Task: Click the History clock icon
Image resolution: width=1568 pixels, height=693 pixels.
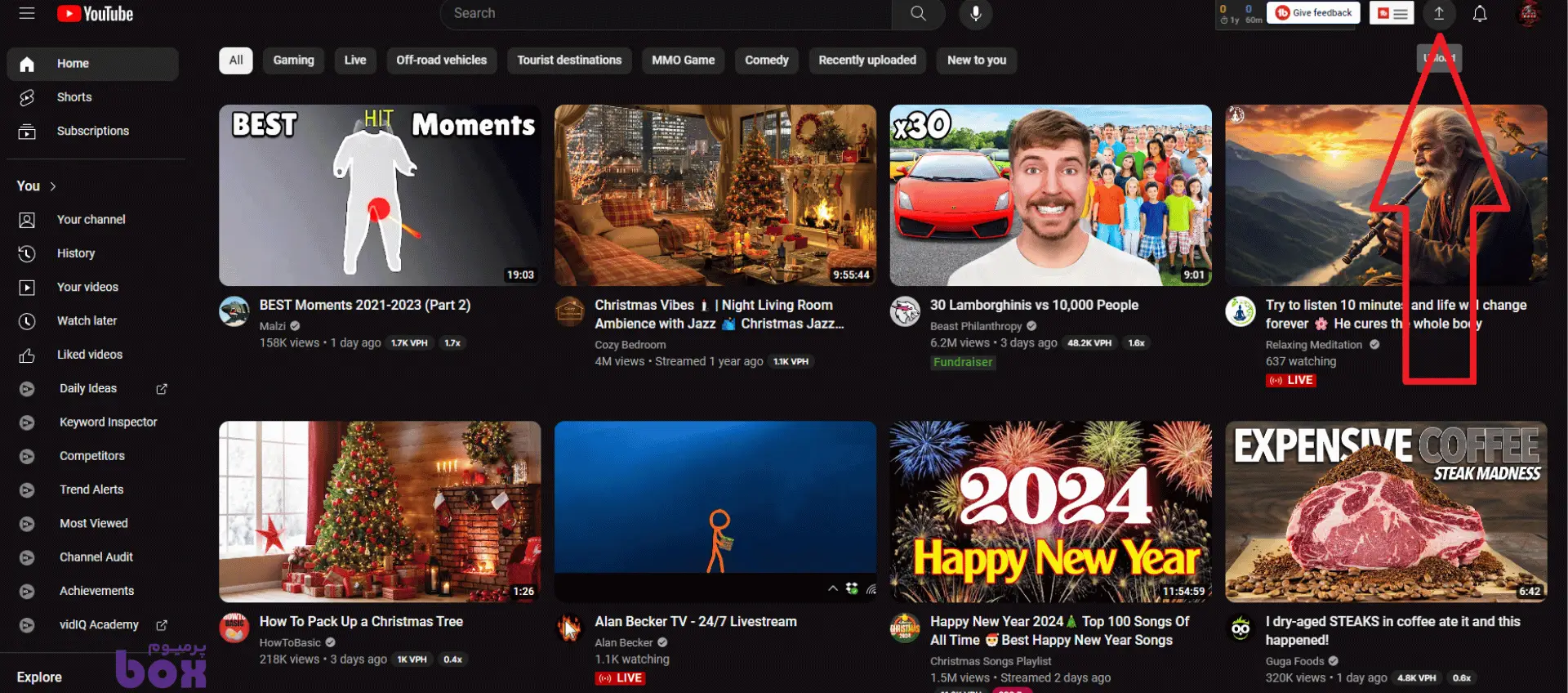Action: (x=27, y=253)
